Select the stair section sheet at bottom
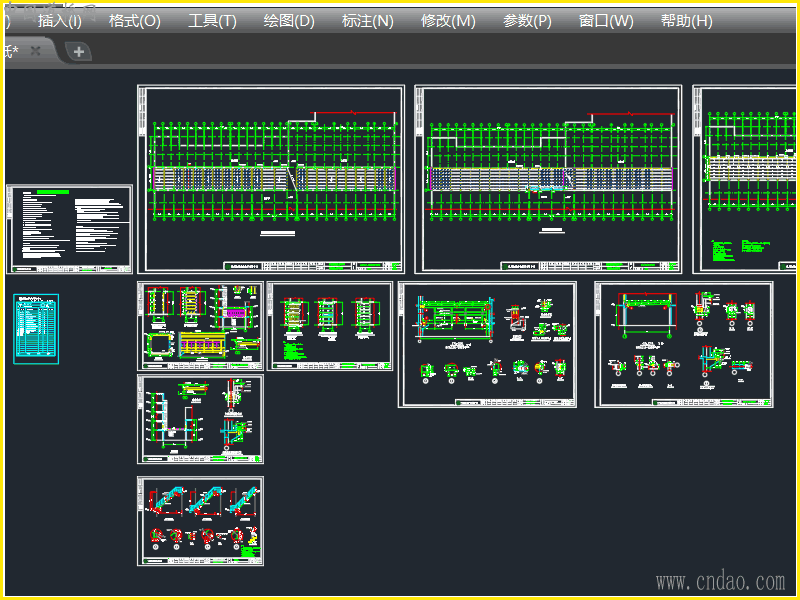This screenshot has height=600, width=800. pos(200,521)
